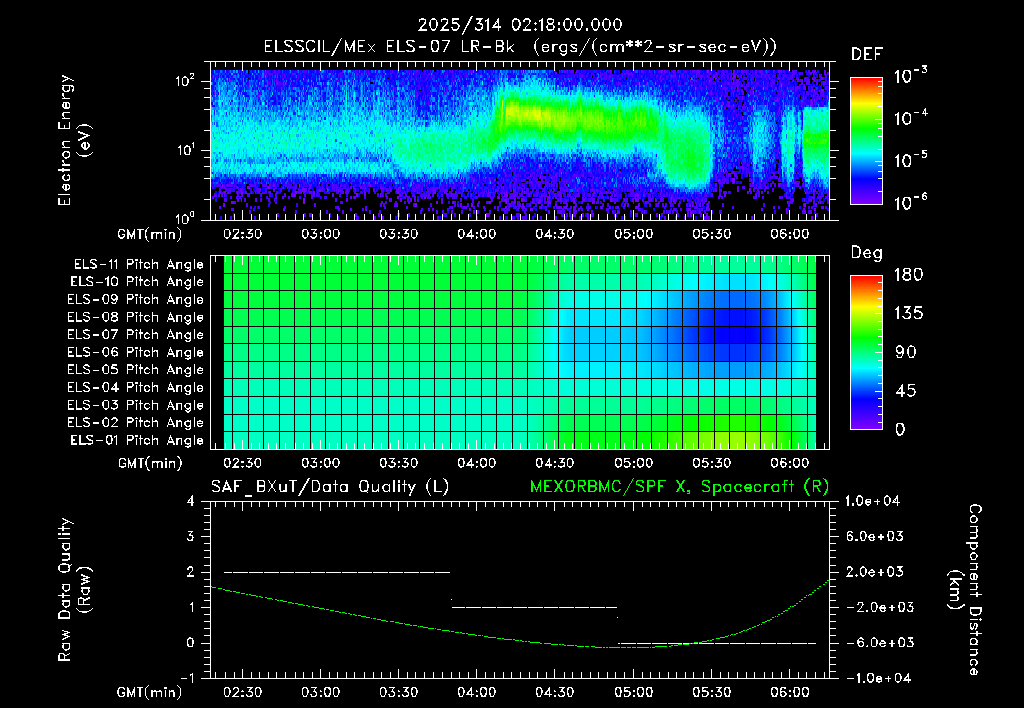This screenshot has height=708, width=1024.
Task: Click the ELS-09 Pitch Angle row label
Action: (x=136, y=300)
